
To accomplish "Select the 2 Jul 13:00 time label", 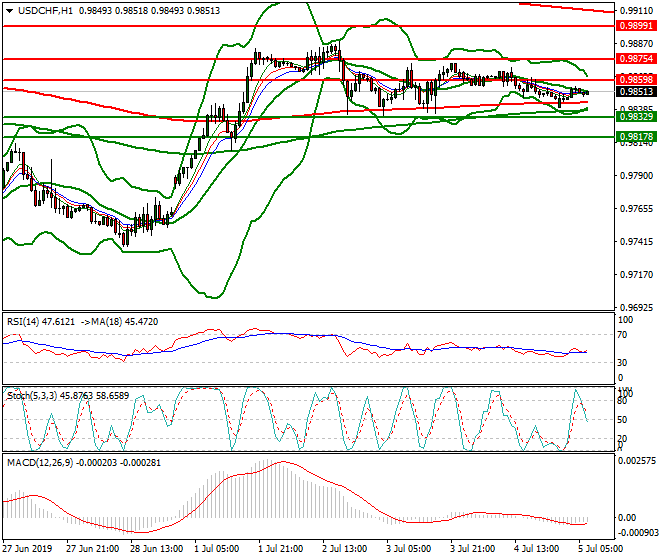I will 344,549.
